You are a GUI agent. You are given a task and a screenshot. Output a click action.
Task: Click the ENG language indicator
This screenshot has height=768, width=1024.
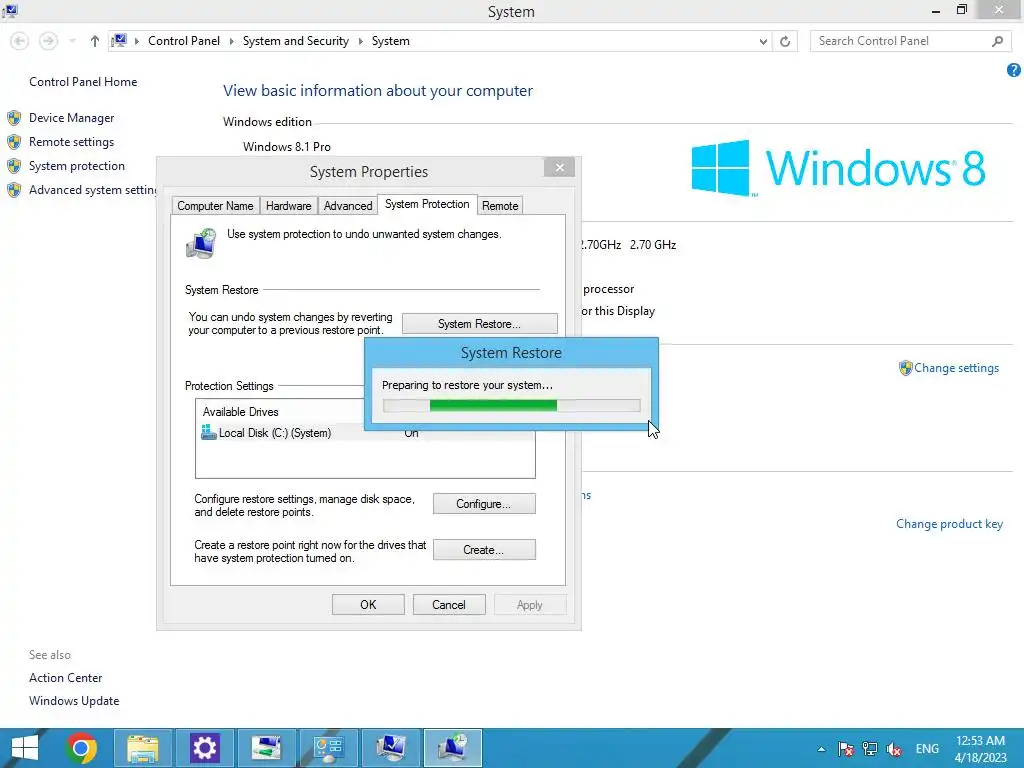point(927,749)
